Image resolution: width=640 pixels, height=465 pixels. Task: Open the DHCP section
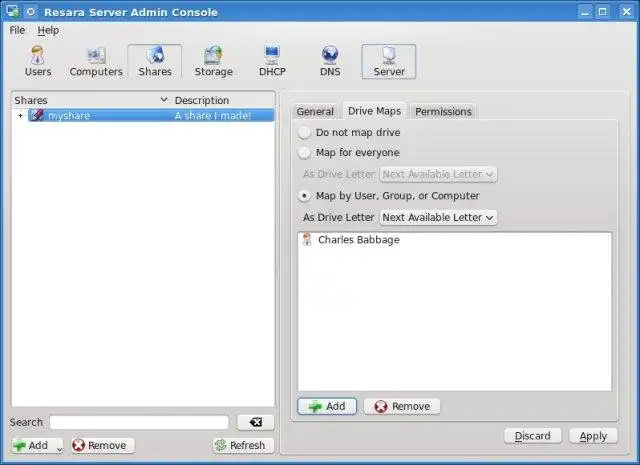click(272, 61)
